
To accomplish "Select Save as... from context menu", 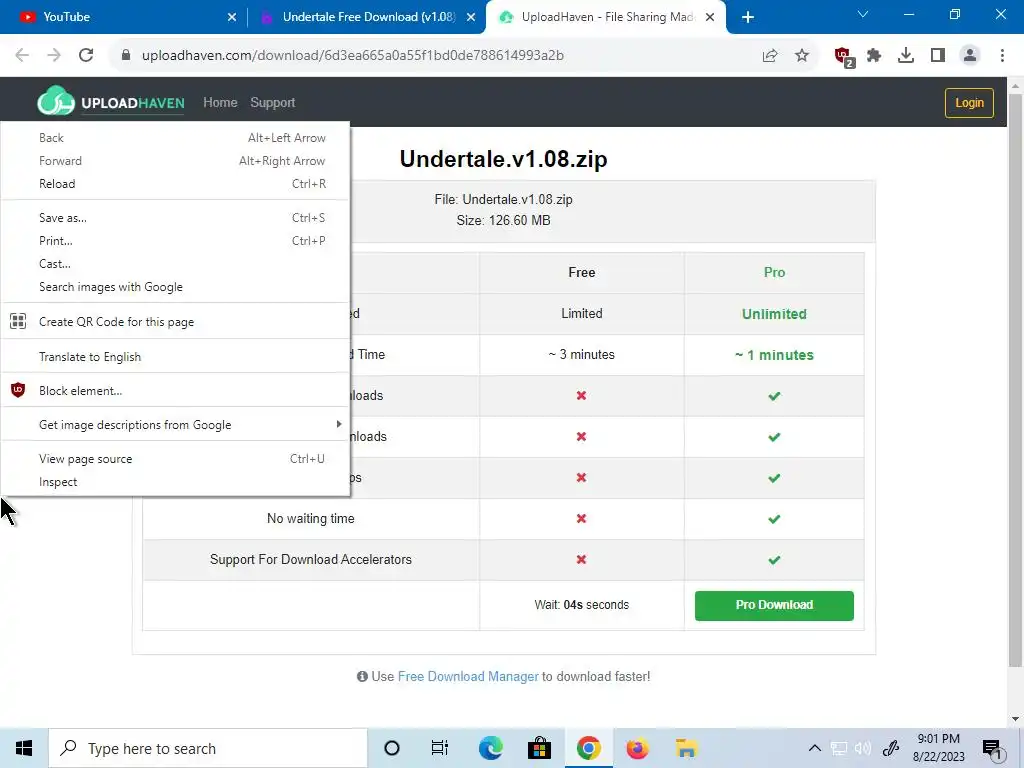I will click(x=175, y=217).
